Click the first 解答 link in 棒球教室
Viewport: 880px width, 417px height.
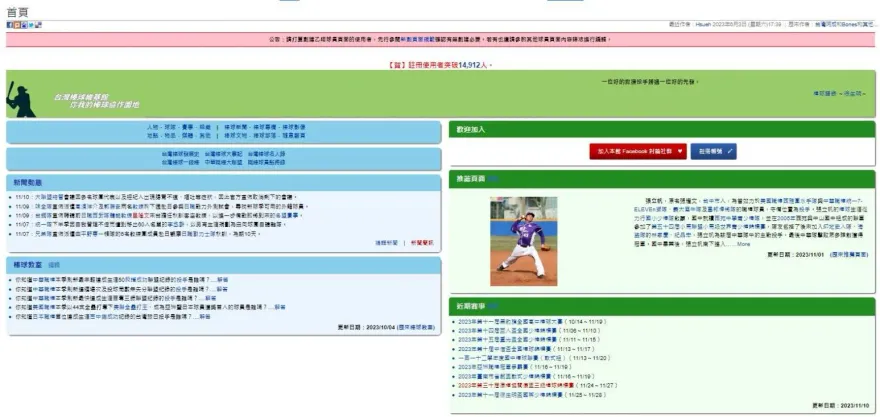(x=222, y=280)
